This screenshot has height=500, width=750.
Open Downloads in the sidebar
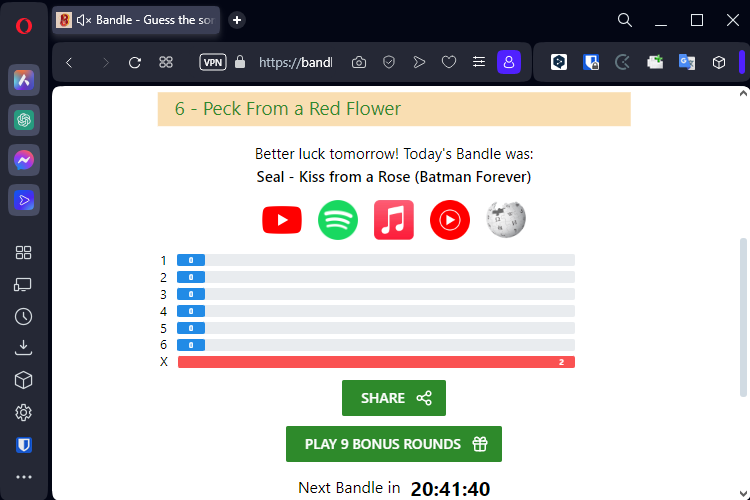coord(23,348)
